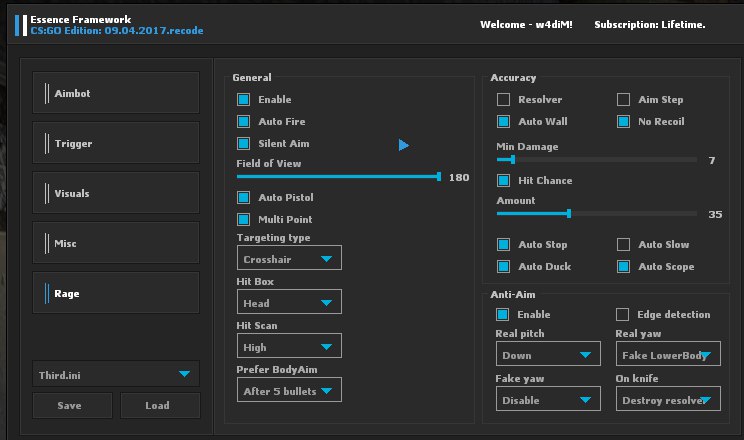Open the Third.ini config dropdown
This screenshot has height=440, width=744.
pos(115,374)
